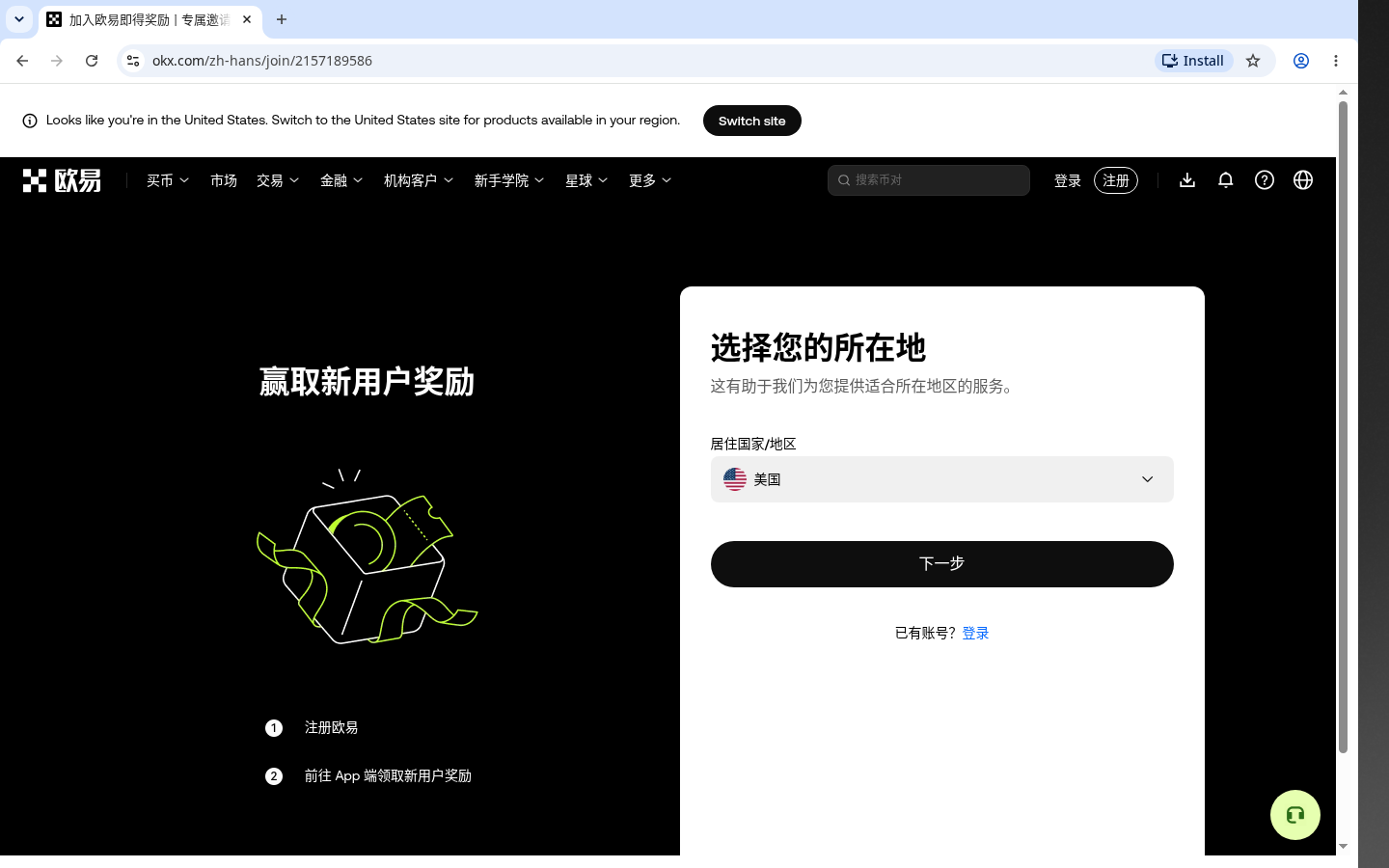Image resolution: width=1389 pixels, height=868 pixels.
Task: Open the Chrome profile icon
Action: 1301,61
